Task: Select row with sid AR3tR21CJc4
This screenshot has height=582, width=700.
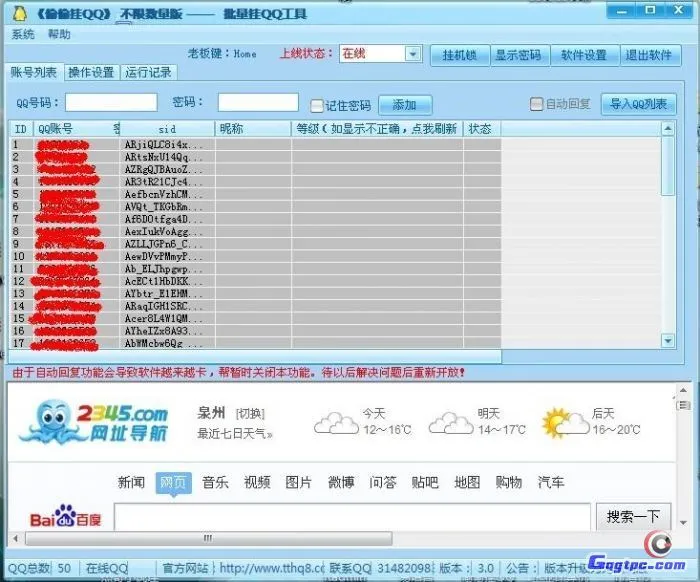Action: 255,182
